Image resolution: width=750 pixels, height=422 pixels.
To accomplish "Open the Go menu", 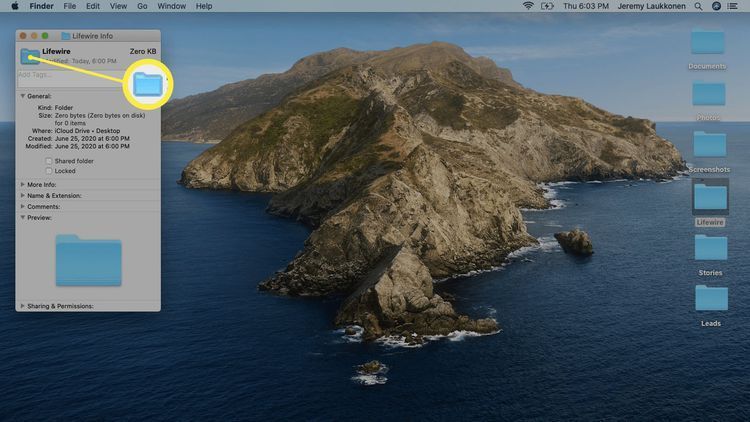I will (143, 6).
